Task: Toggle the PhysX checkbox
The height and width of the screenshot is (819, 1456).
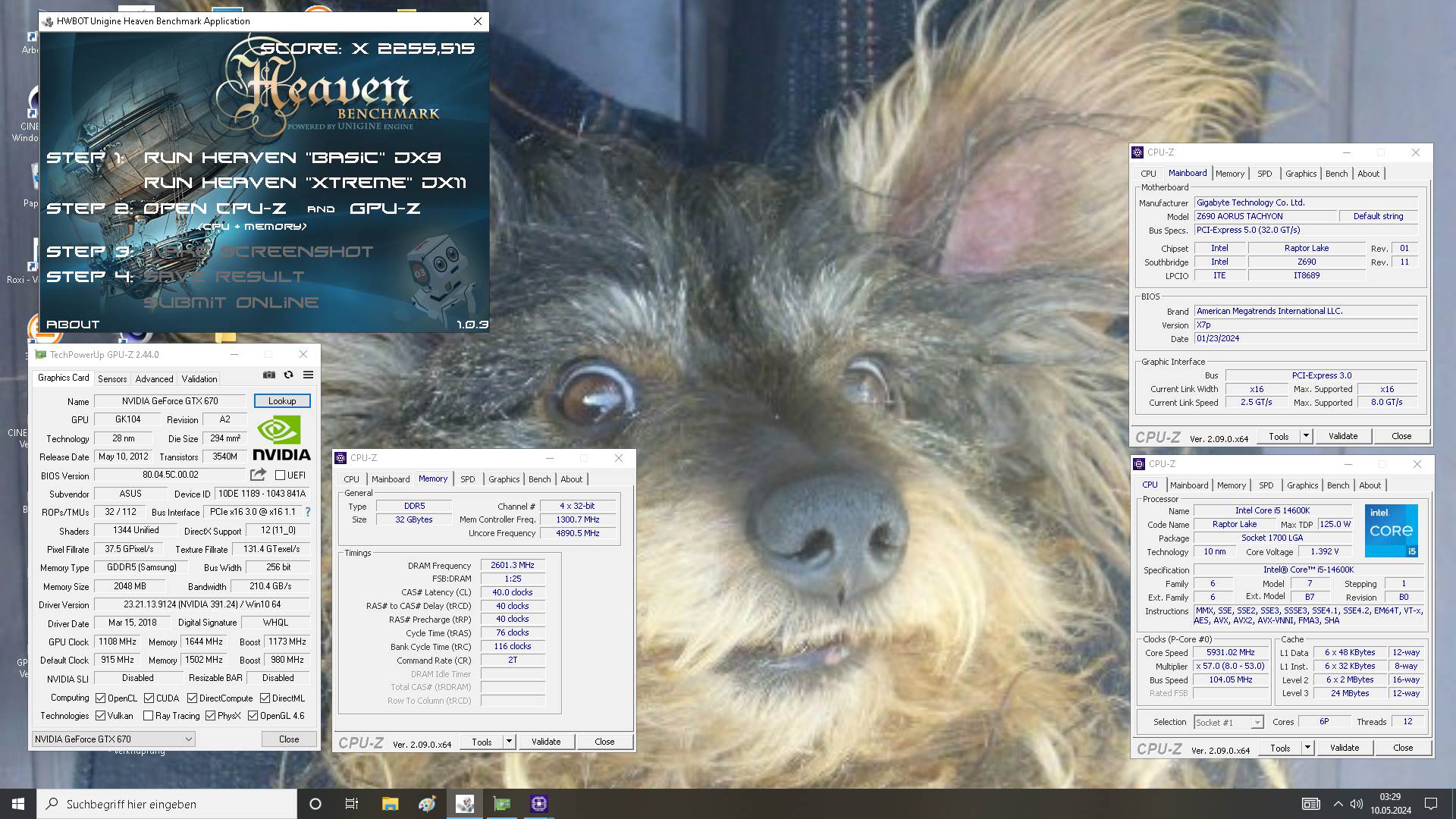Action: 210,715
